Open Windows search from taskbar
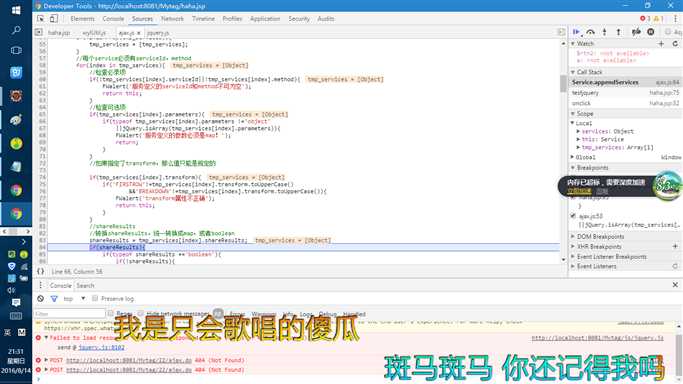Screen dimensions: 683x384 tap(16, 30)
